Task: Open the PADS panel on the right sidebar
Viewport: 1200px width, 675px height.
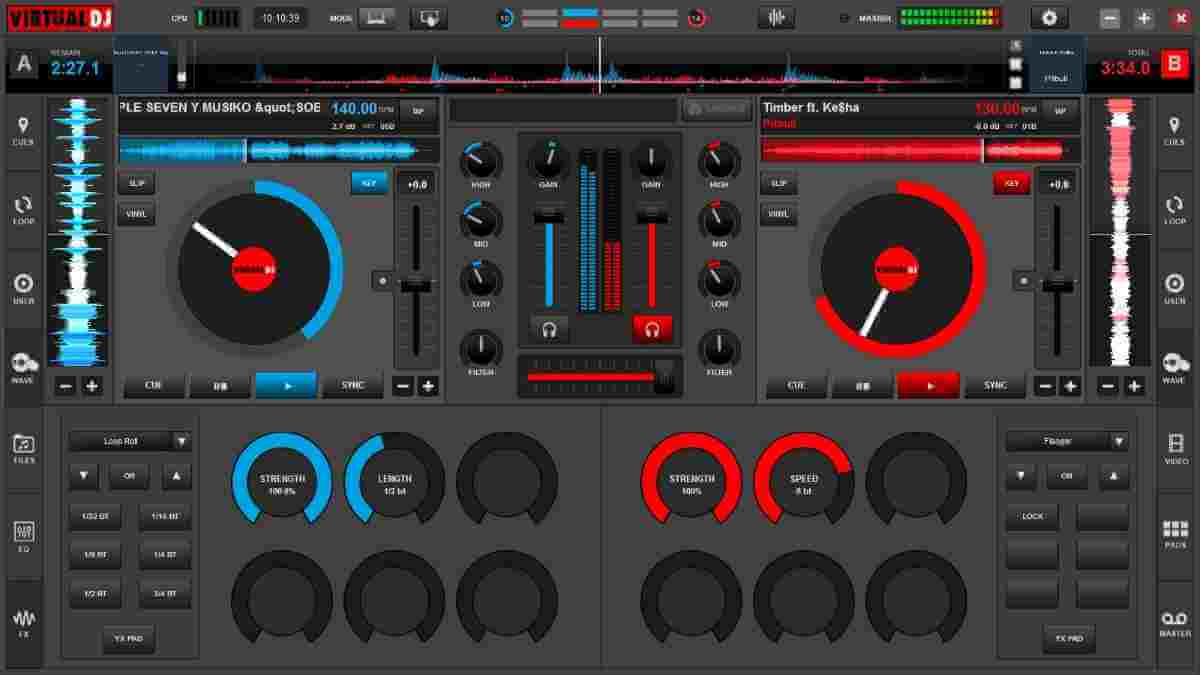Action: [1176, 522]
